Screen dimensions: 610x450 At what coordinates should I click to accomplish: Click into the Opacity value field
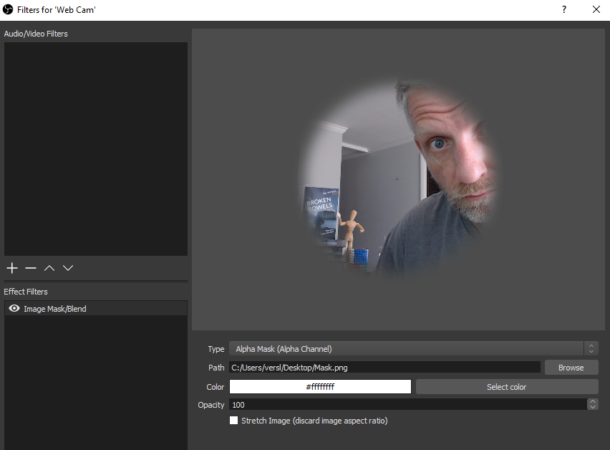tap(408, 404)
